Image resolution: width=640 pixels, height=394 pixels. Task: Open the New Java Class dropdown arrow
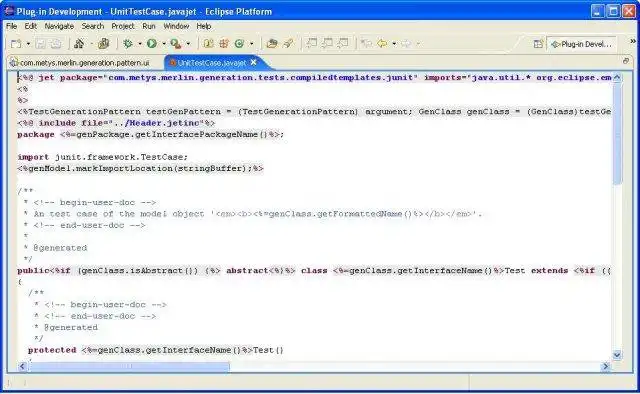[251, 44]
